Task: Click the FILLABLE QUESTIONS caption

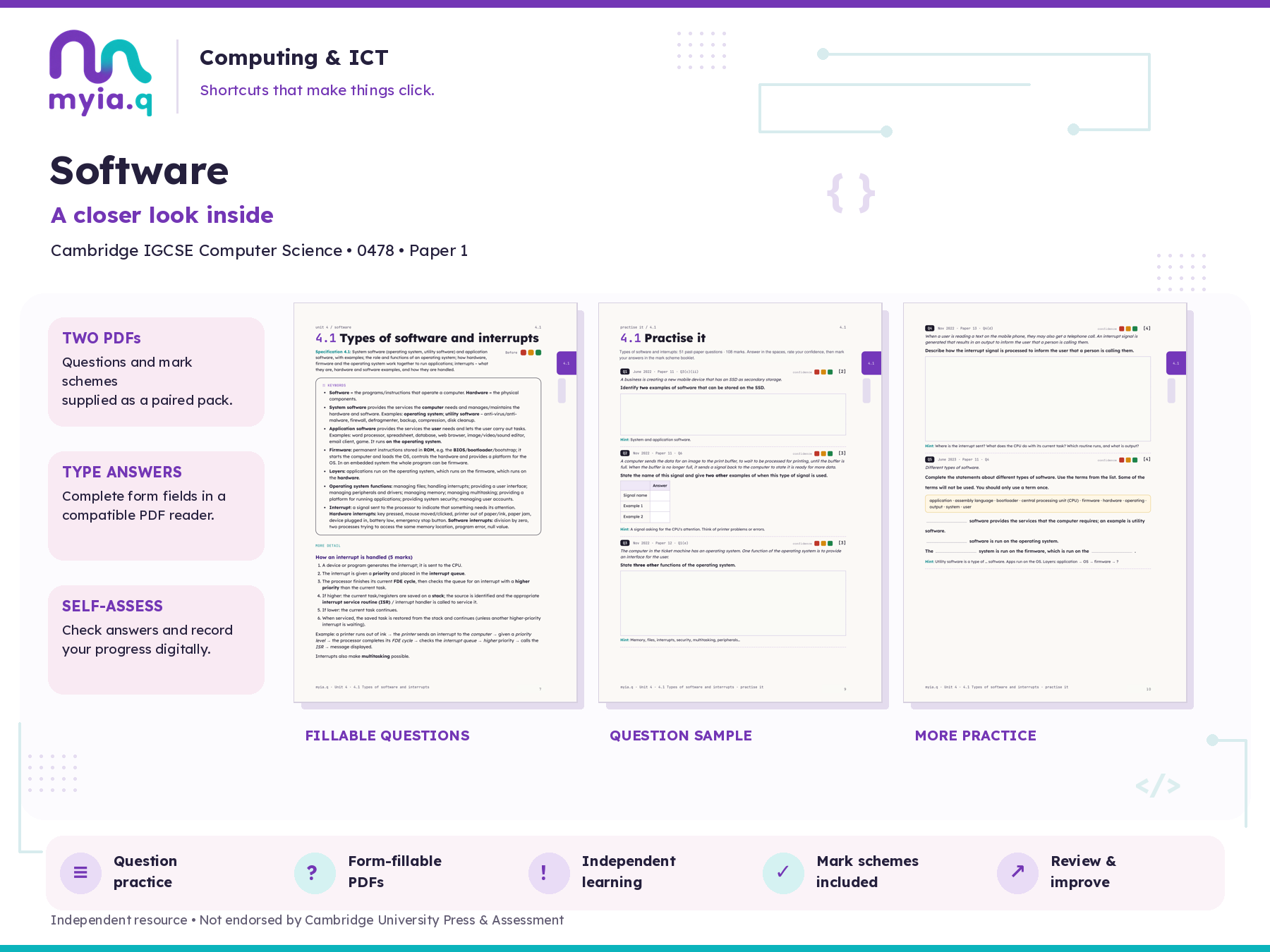Action: pos(387,736)
